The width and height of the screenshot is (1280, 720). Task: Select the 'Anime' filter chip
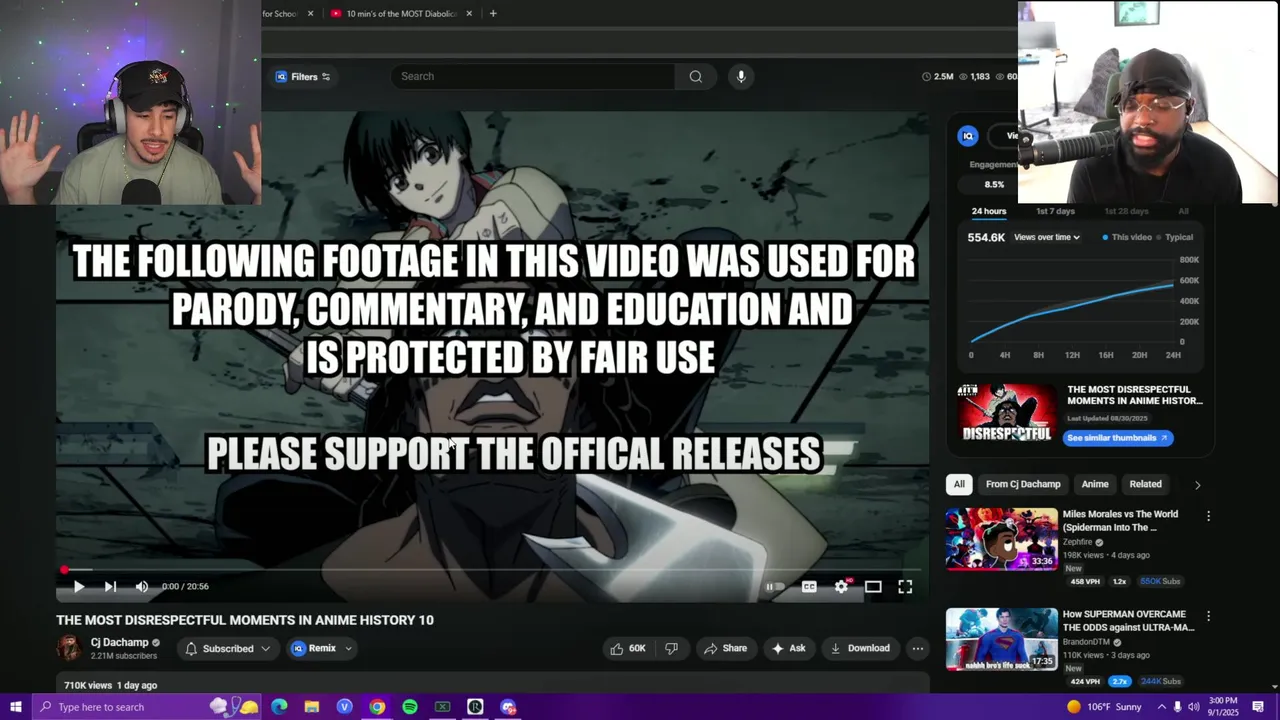tap(1095, 484)
